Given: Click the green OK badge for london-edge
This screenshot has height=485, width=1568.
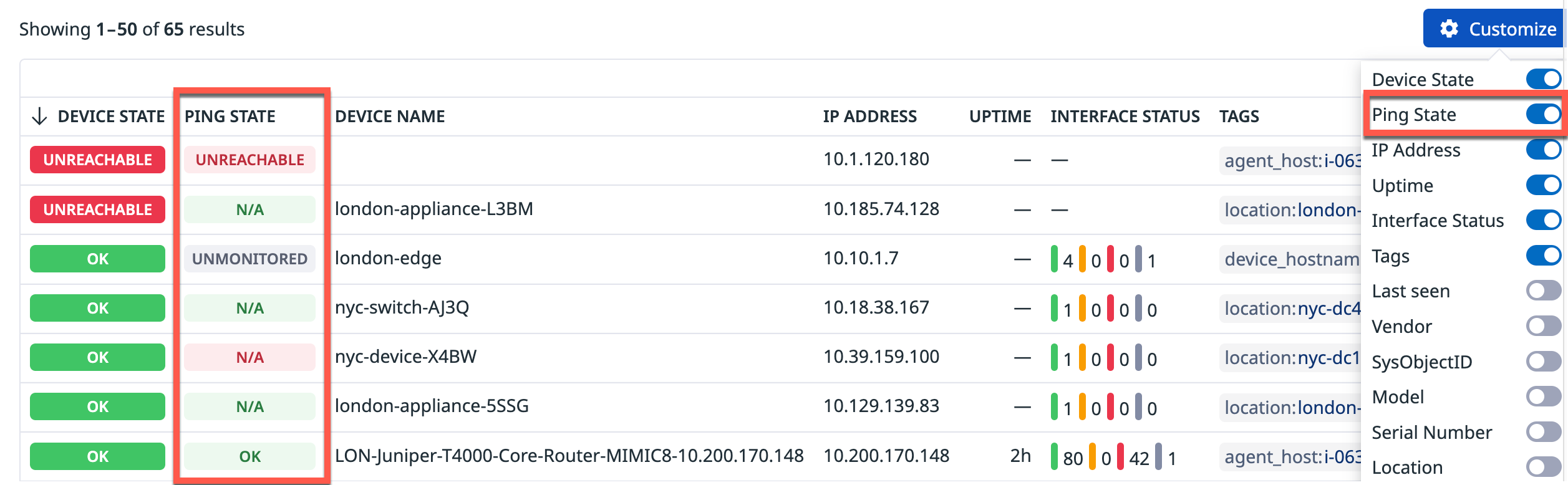Looking at the screenshot, I should (x=97, y=259).
